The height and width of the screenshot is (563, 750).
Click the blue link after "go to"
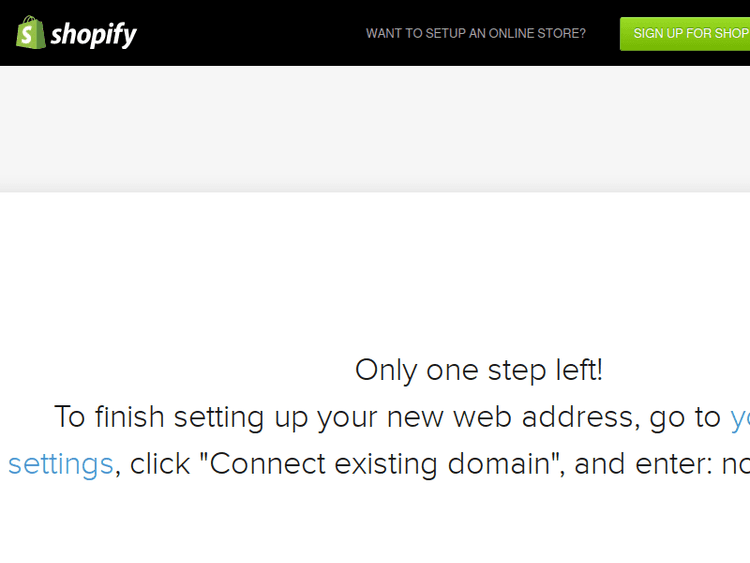[739, 417]
